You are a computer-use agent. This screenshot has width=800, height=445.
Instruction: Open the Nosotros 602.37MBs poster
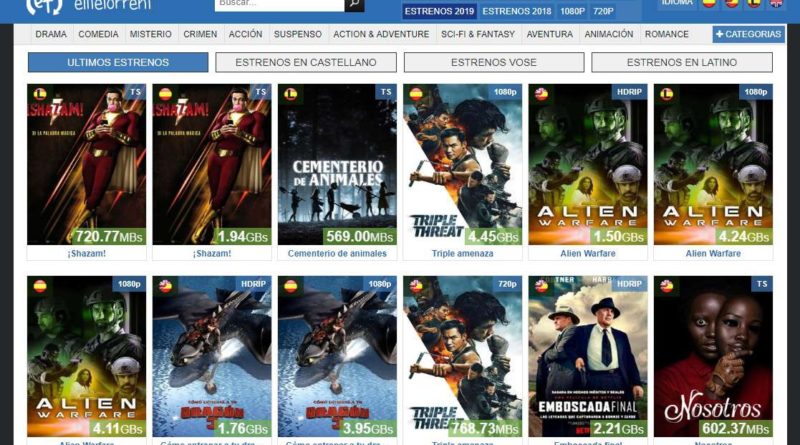point(713,356)
